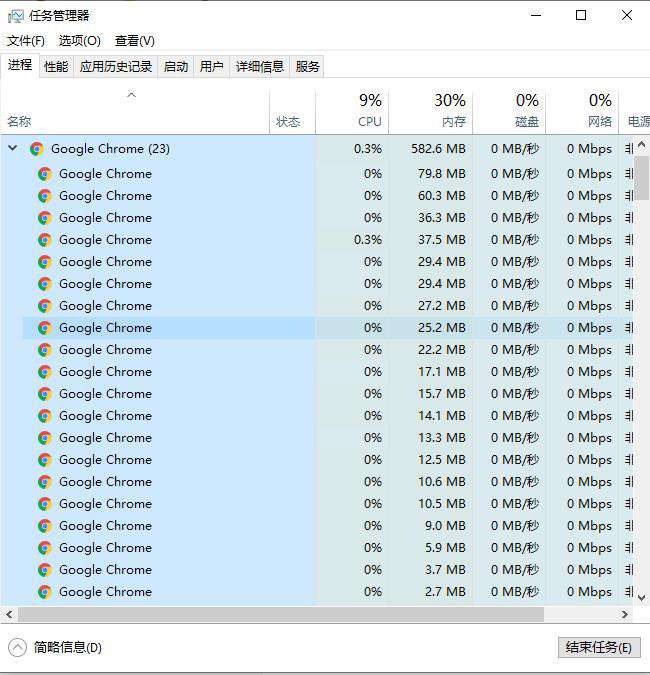Select the 进程 tab
The height and width of the screenshot is (675, 650).
[20, 65]
